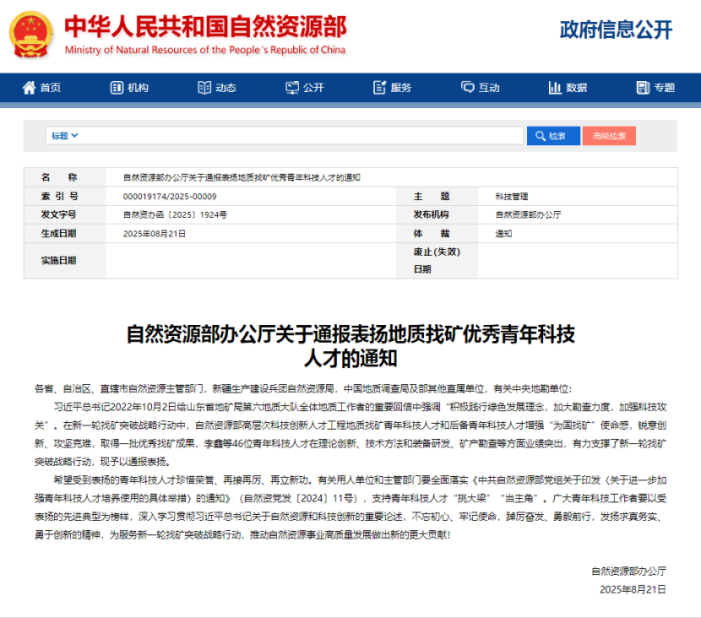Focus the search keyword input field
The width and height of the screenshot is (701, 618).
pos(300,135)
